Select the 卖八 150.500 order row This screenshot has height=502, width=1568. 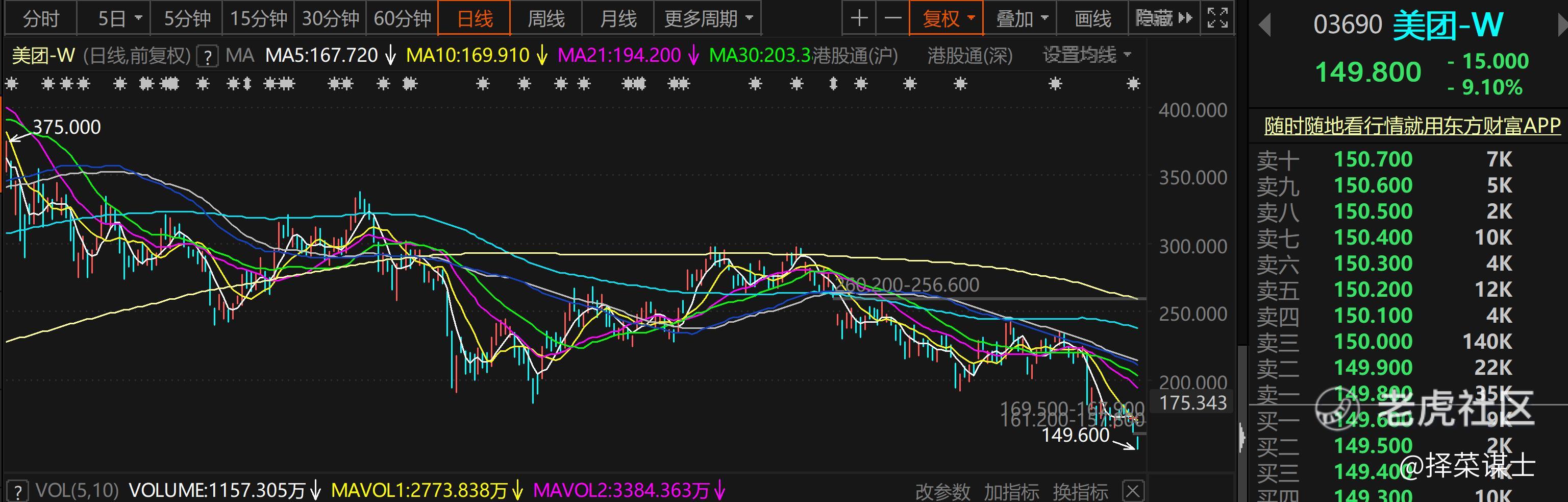(x=1408, y=212)
